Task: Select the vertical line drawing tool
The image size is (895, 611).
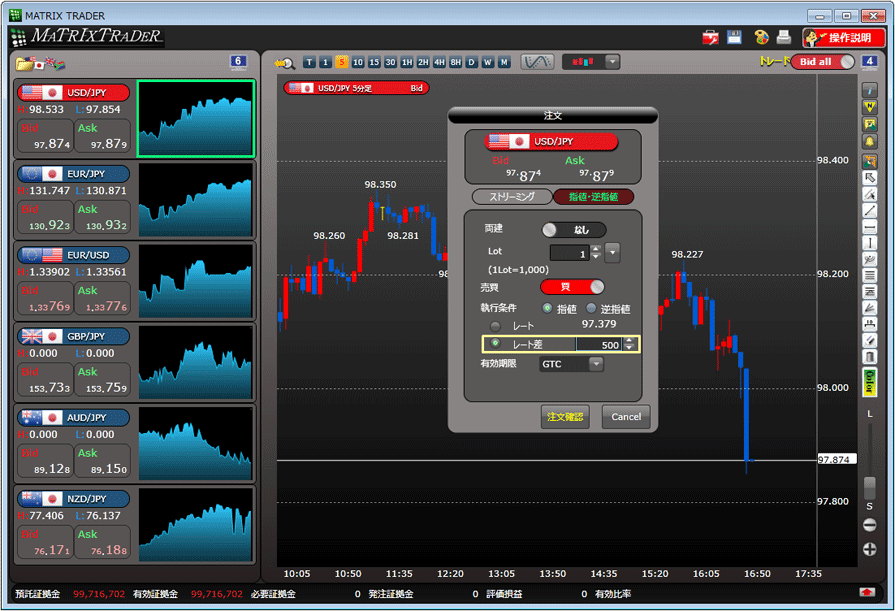Action: click(869, 243)
